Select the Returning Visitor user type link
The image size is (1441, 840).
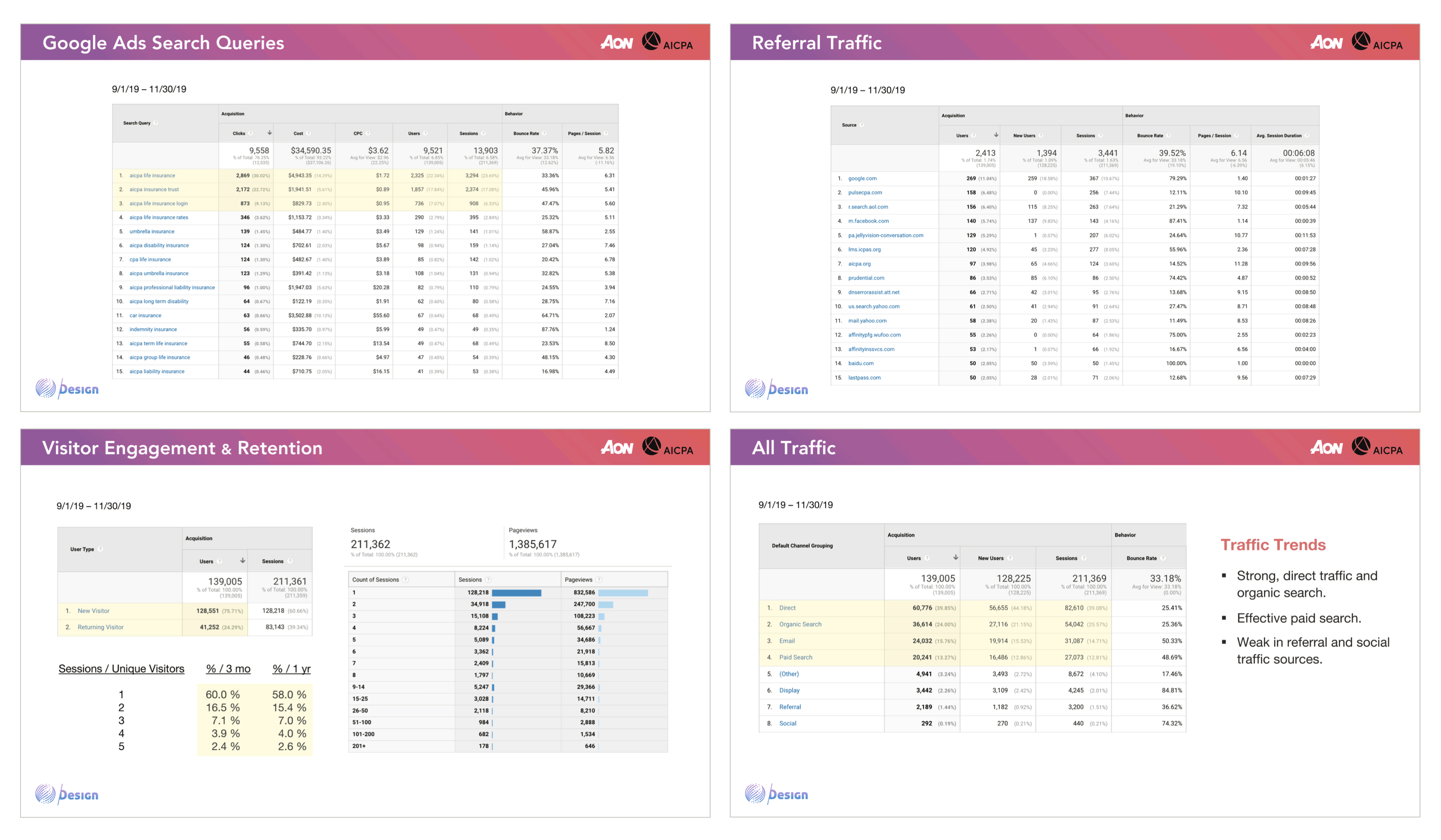101,627
